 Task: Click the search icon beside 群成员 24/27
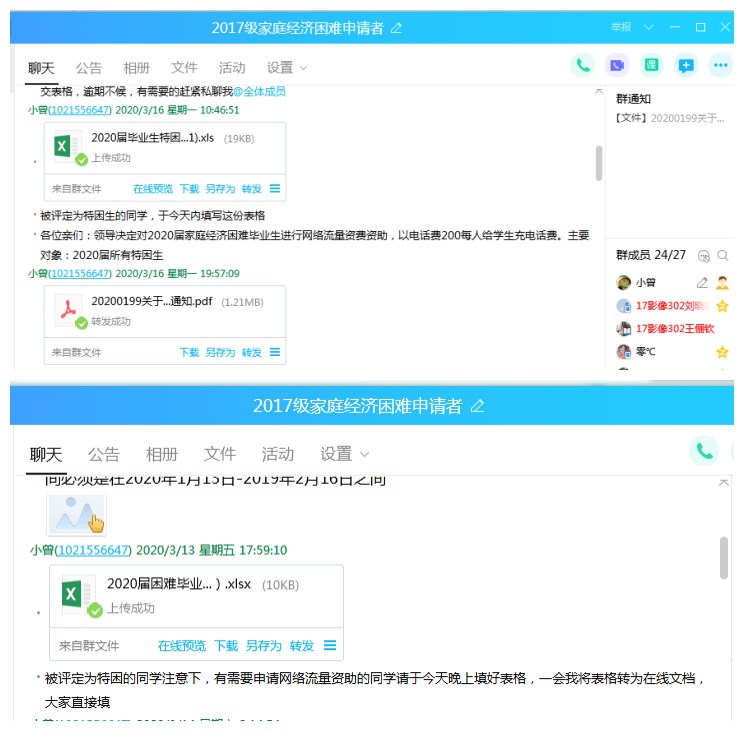tap(723, 256)
